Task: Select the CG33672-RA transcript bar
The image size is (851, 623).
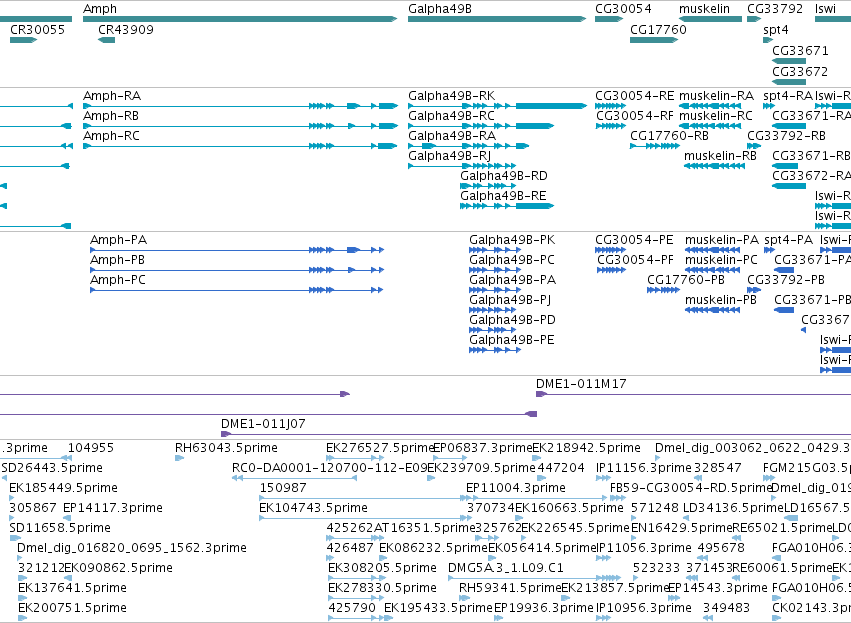Action: [789, 186]
